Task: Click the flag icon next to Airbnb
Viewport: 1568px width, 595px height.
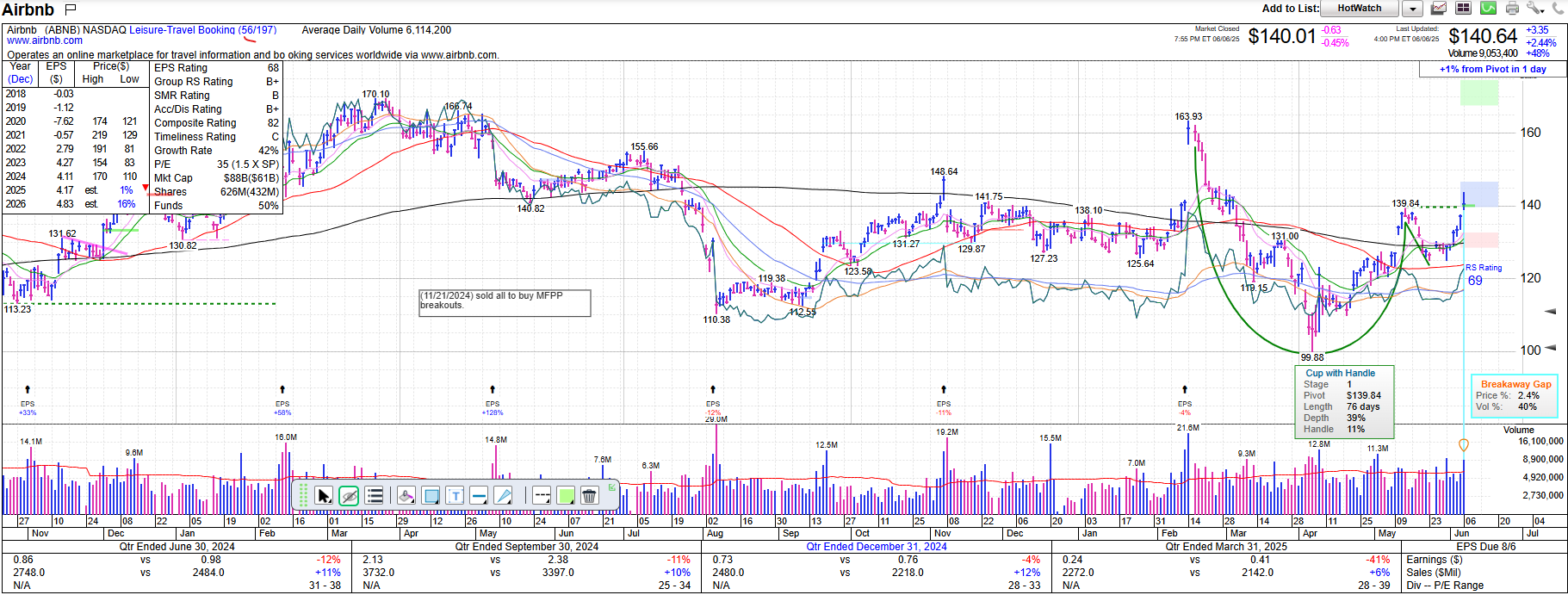Action: click(71, 9)
